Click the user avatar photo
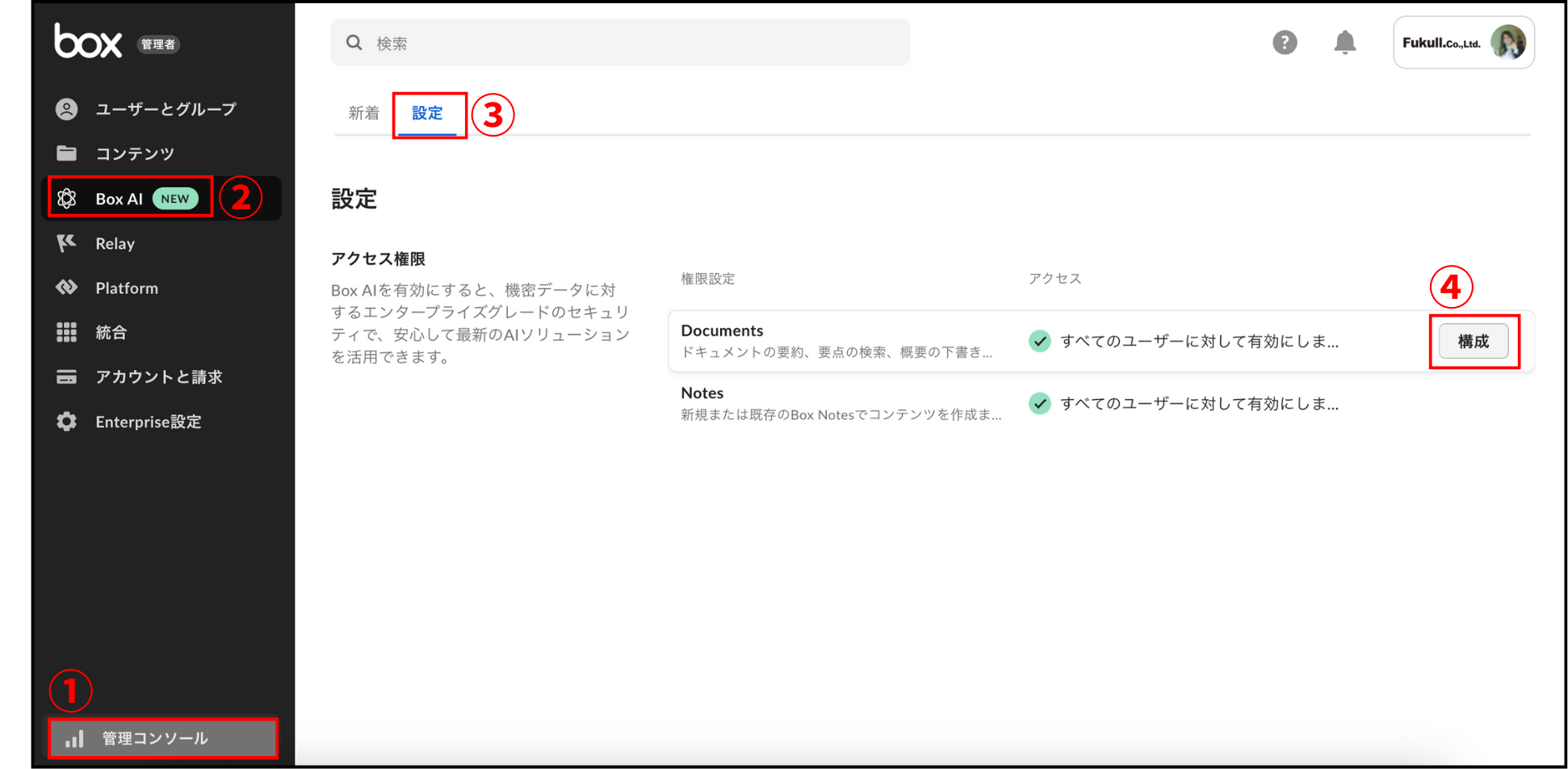The width and height of the screenshot is (1568, 769). [x=1507, y=42]
